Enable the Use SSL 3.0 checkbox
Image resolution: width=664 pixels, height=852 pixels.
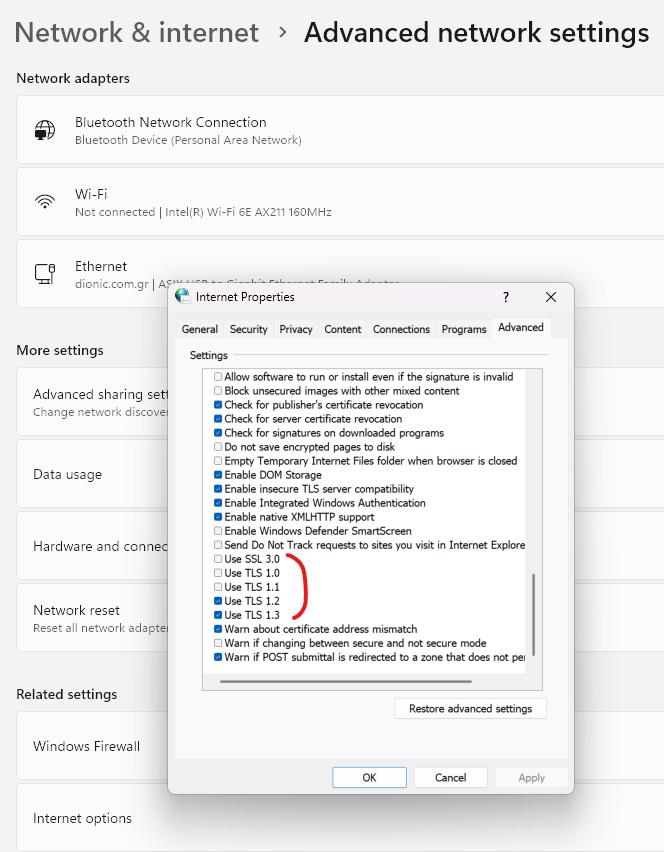tap(218, 559)
